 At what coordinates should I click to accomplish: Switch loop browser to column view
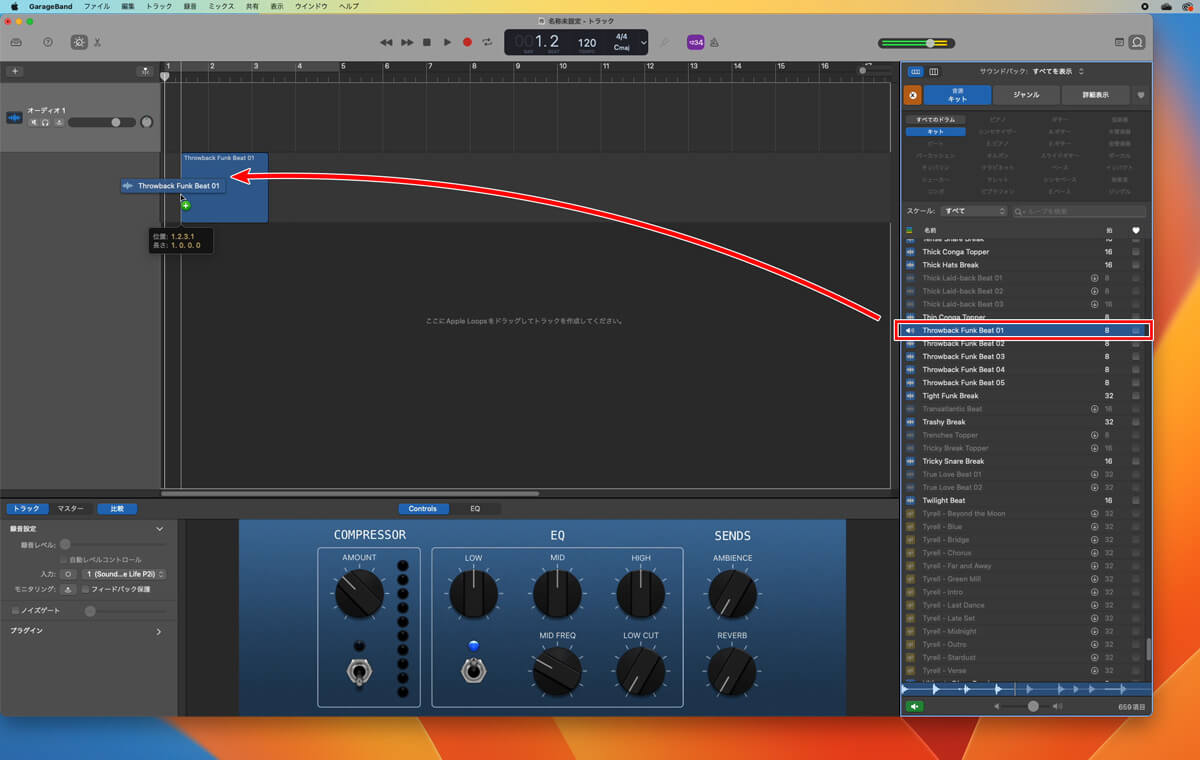click(x=934, y=71)
